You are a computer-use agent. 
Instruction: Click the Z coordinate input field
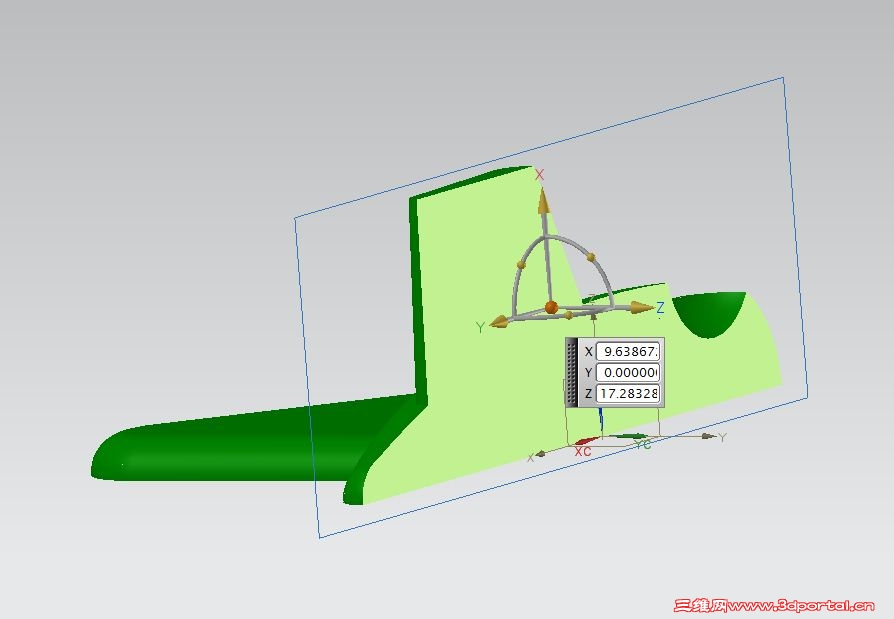[x=628, y=393]
